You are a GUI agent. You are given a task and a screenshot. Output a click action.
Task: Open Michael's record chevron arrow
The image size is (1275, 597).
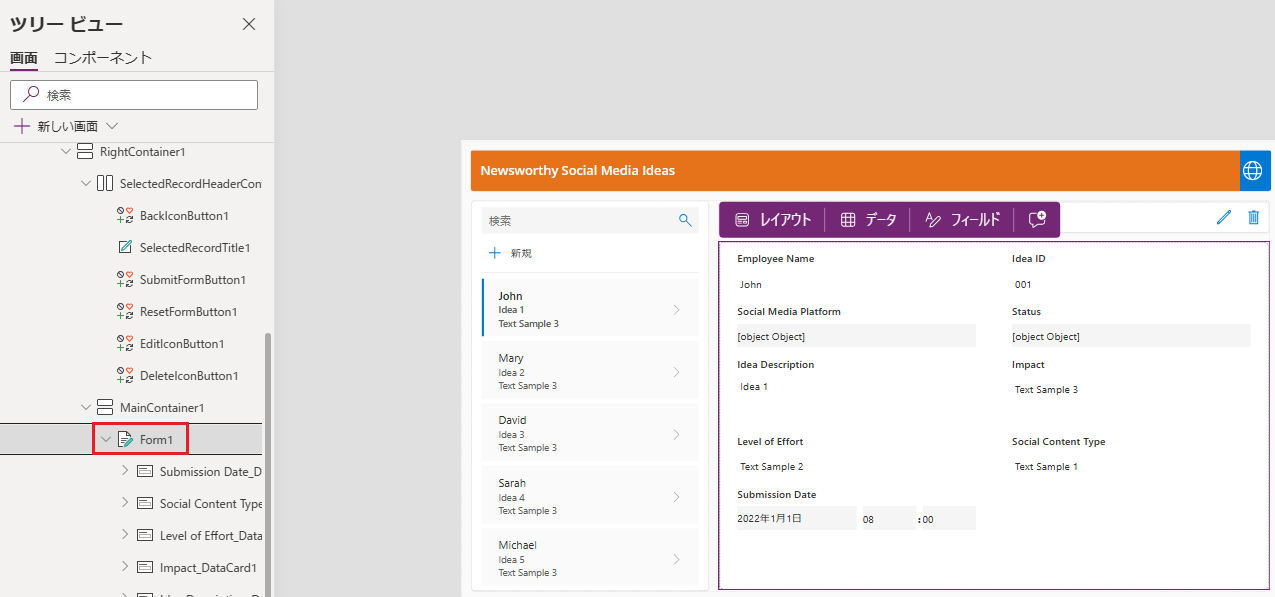[676, 559]
